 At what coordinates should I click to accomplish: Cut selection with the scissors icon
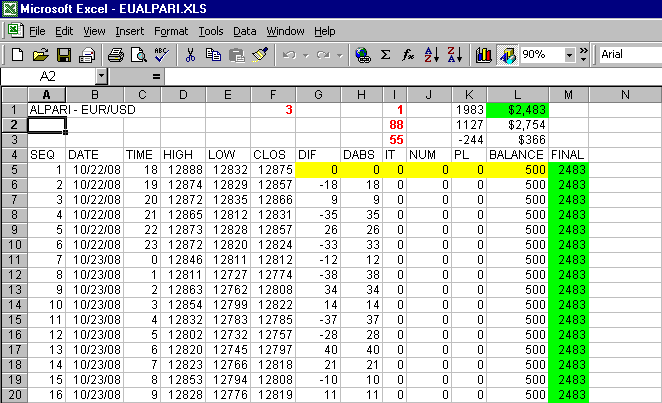click(190, 54)
